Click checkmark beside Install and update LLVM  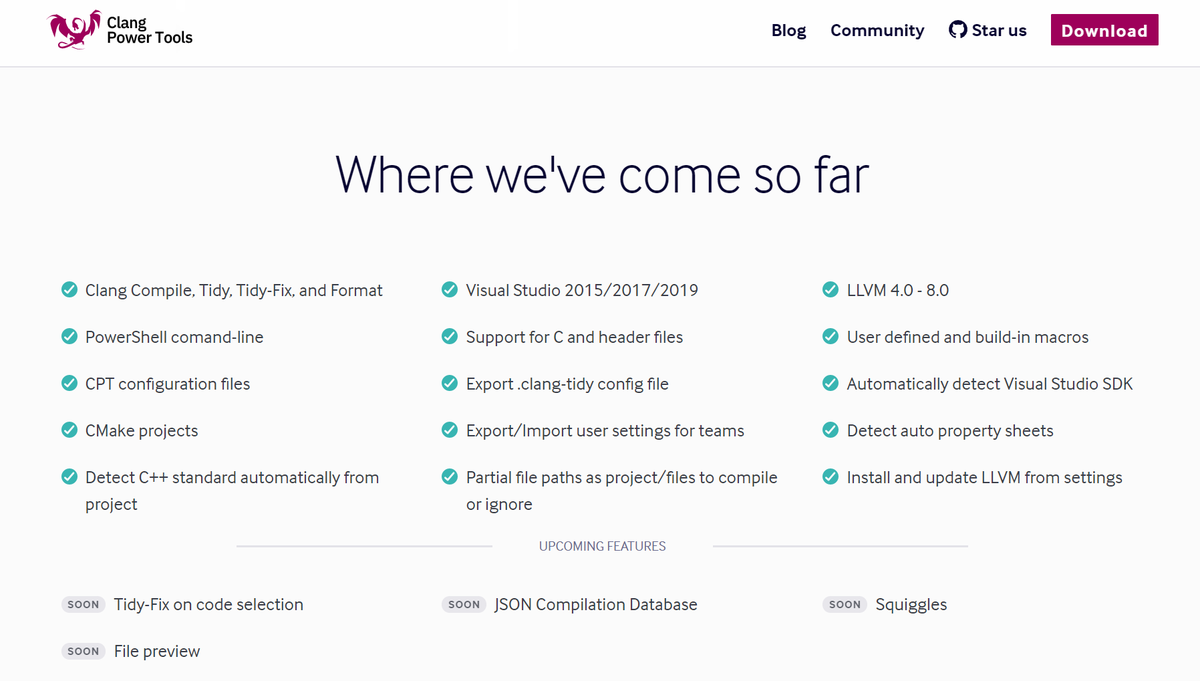tap(830, 478)
